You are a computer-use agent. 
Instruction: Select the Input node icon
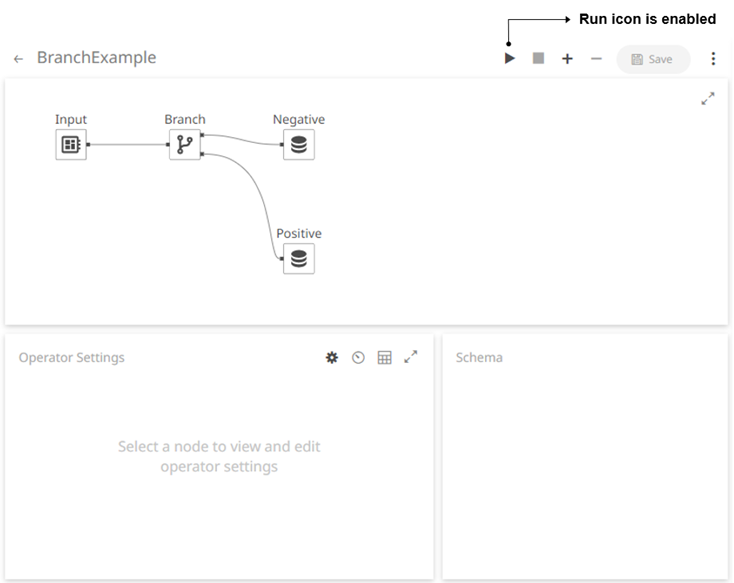70,144
